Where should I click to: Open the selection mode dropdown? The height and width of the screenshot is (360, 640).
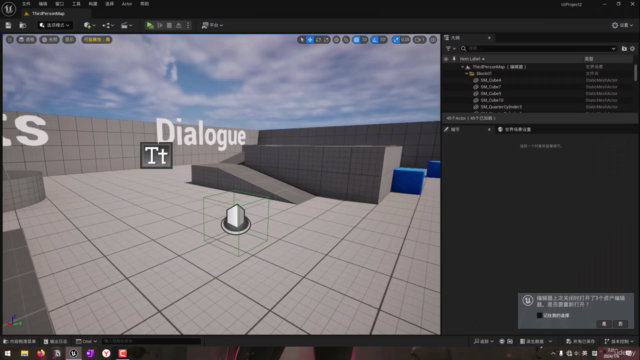pyautogui.click(x=55, y=25)
